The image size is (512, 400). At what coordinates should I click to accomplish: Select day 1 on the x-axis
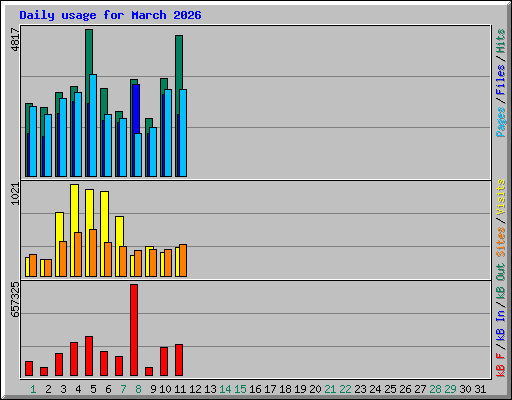click(x=33, y=389)
